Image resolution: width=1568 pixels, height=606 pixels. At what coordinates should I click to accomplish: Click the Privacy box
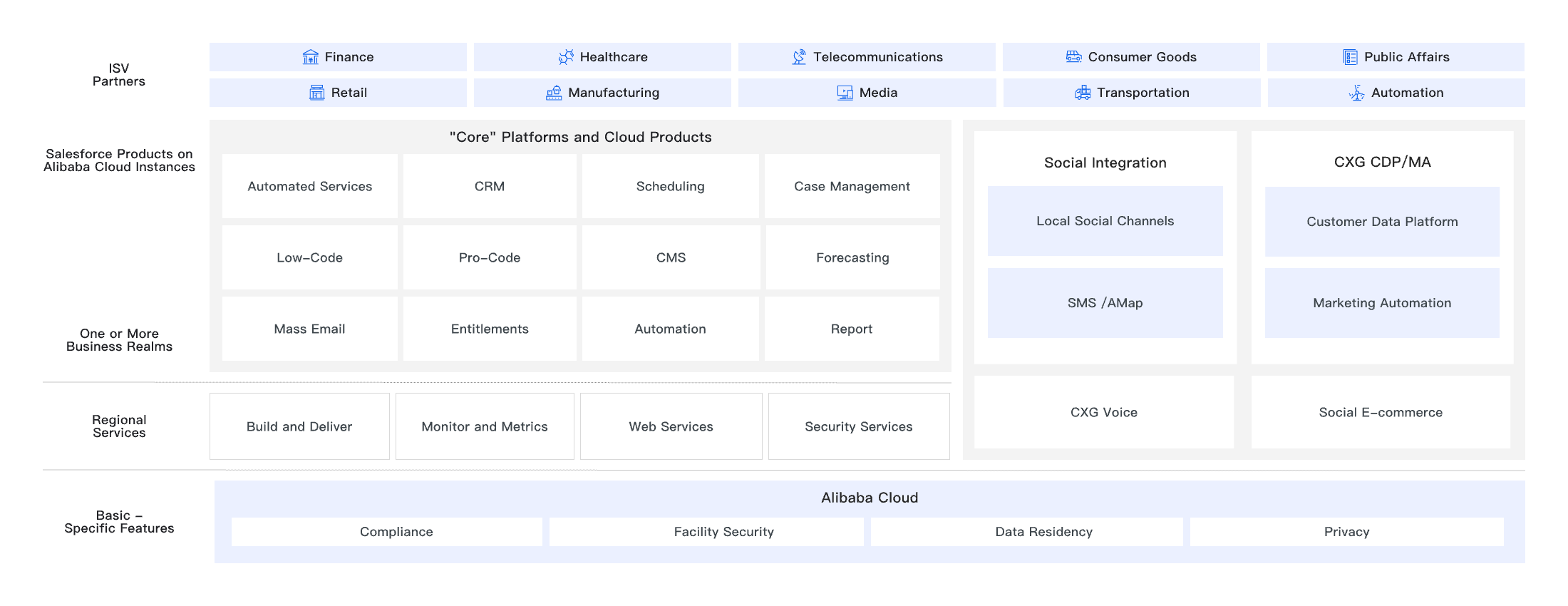pyautogui.click(x=1347, y=532)
